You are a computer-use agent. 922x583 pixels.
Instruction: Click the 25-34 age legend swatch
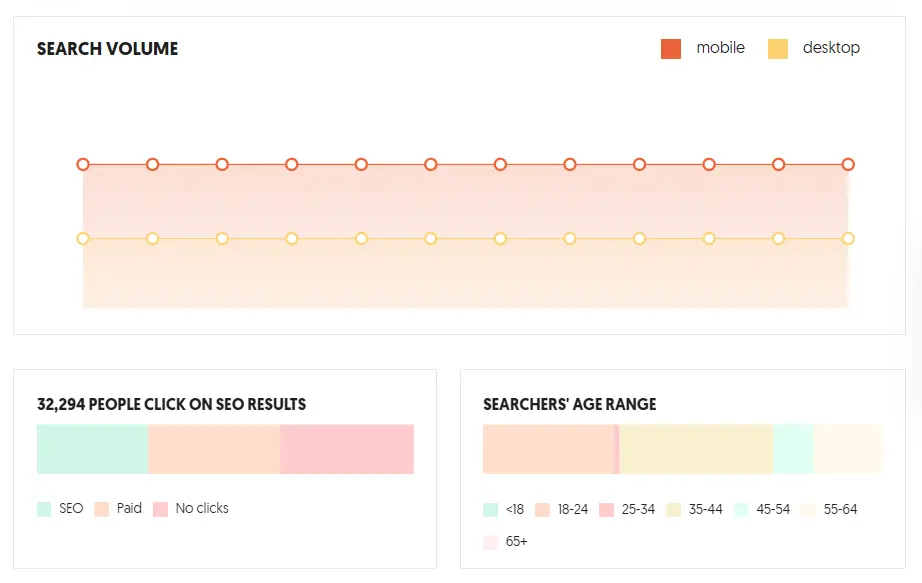pos(606,510)
